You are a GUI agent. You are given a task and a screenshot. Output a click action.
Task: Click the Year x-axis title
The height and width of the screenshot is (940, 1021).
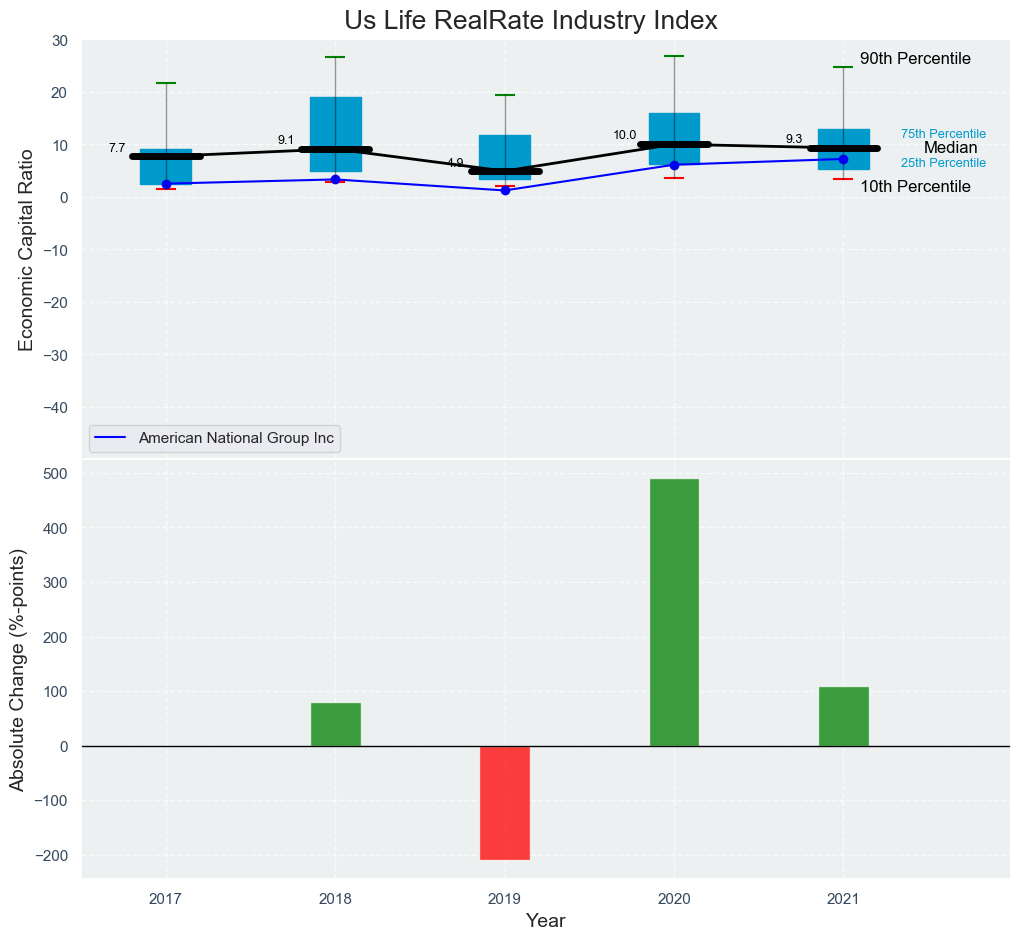pos(545,921)
